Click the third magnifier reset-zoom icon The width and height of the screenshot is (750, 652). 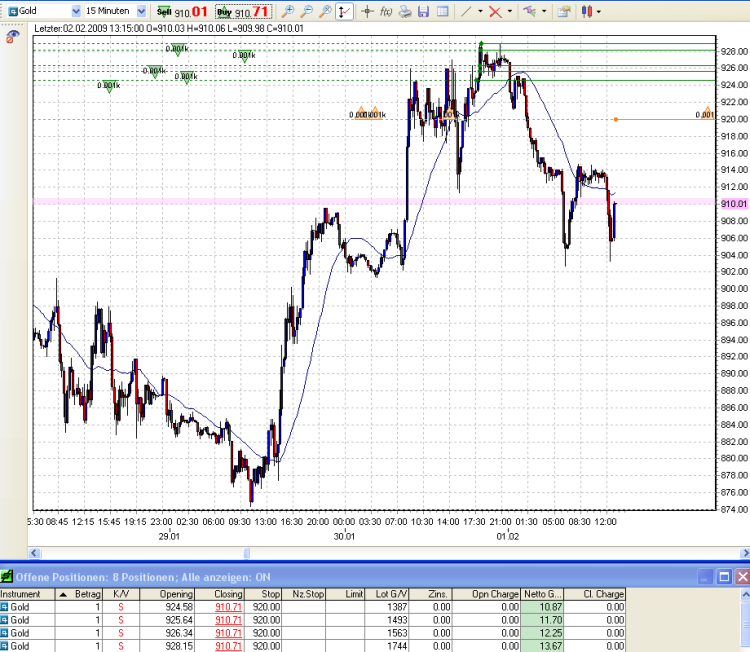(x=325, y=11)
